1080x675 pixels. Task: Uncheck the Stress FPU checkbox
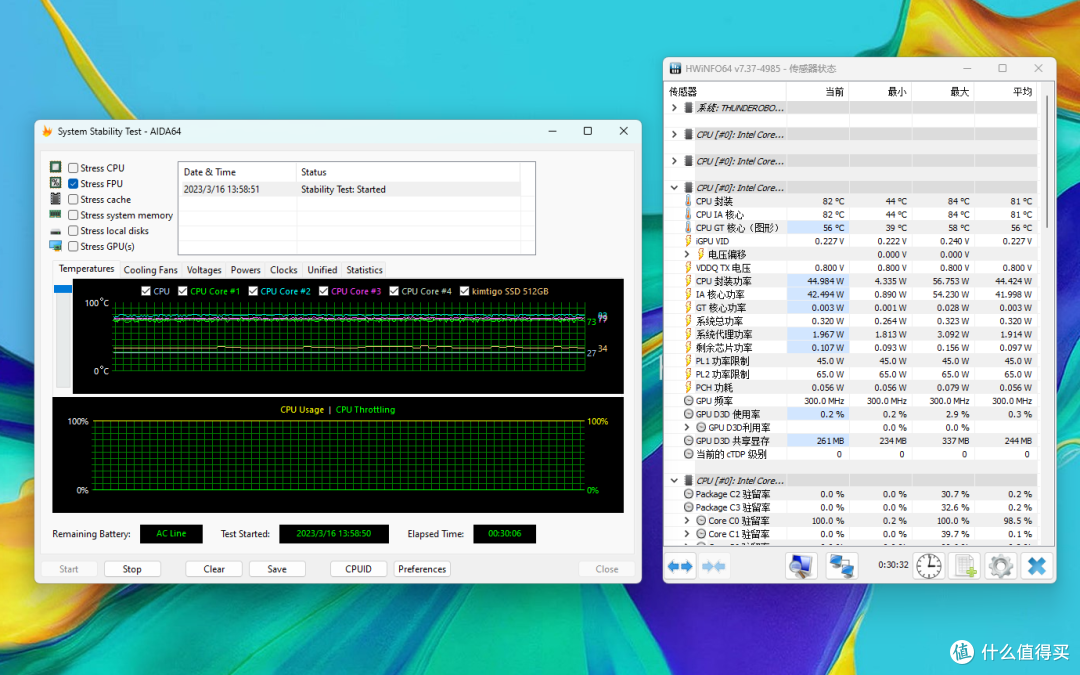point(73,183)
